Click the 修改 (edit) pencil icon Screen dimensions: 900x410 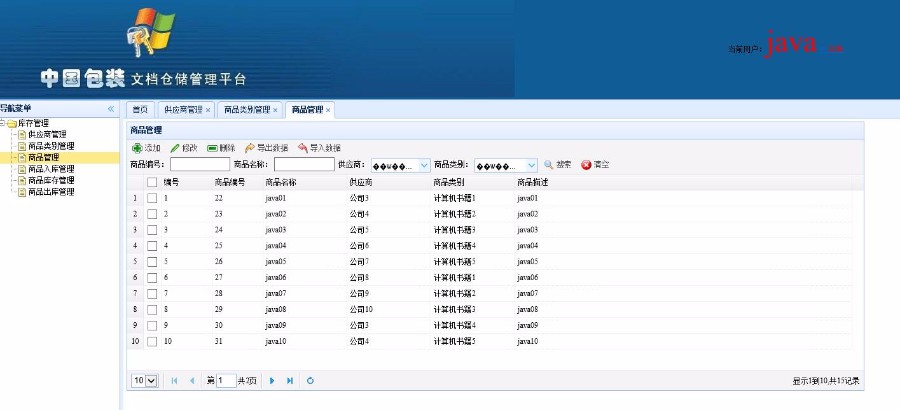[x=174, y=148]
